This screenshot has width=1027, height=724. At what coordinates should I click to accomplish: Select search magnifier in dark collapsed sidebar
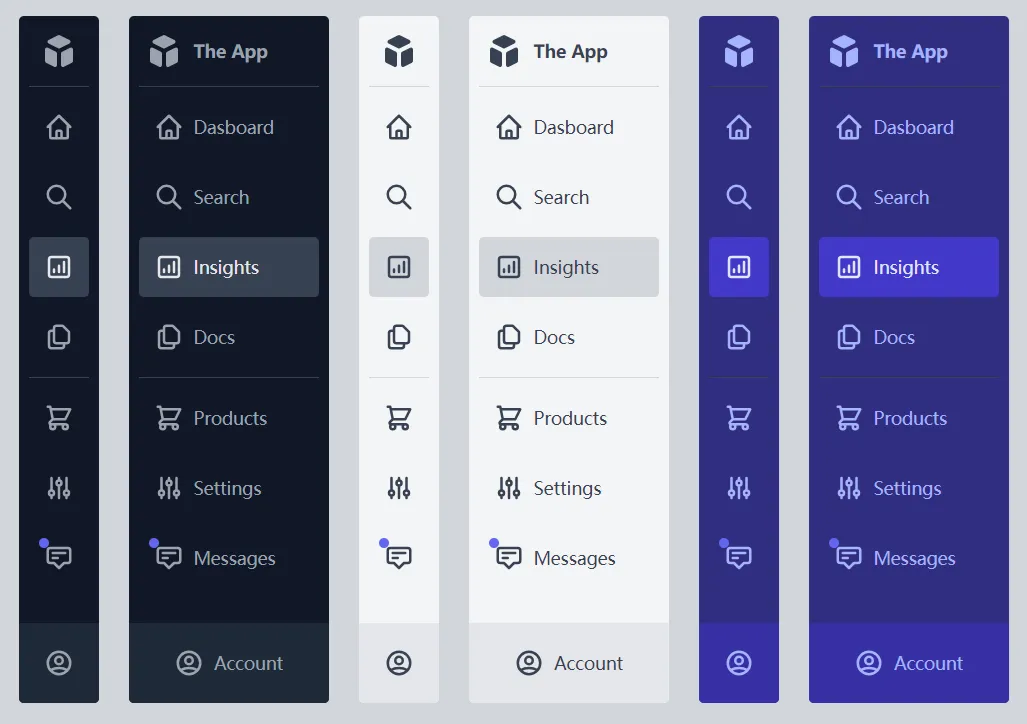point(59,197)
